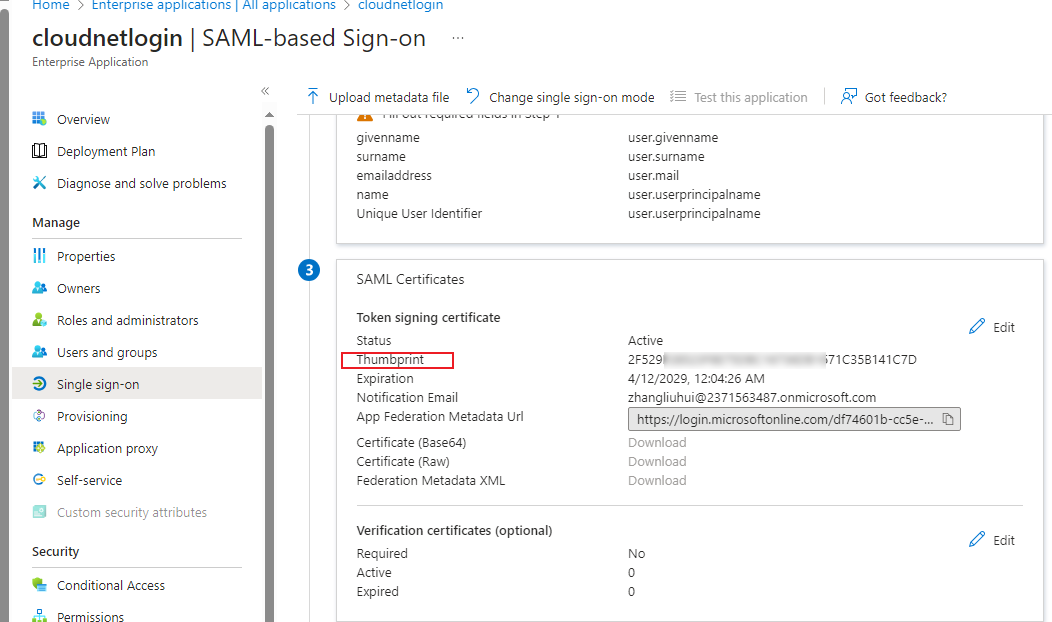The width and height of the screenshot is (1052, 622).
Task: Click the Owners people icon
Action: pyautogui.click(x=40, y=288)
